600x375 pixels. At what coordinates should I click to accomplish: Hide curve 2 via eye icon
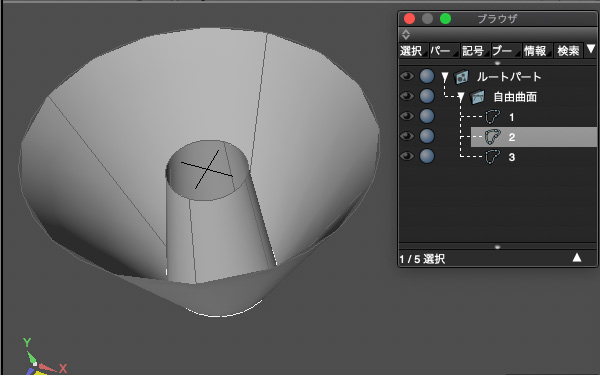pos(407,136)
